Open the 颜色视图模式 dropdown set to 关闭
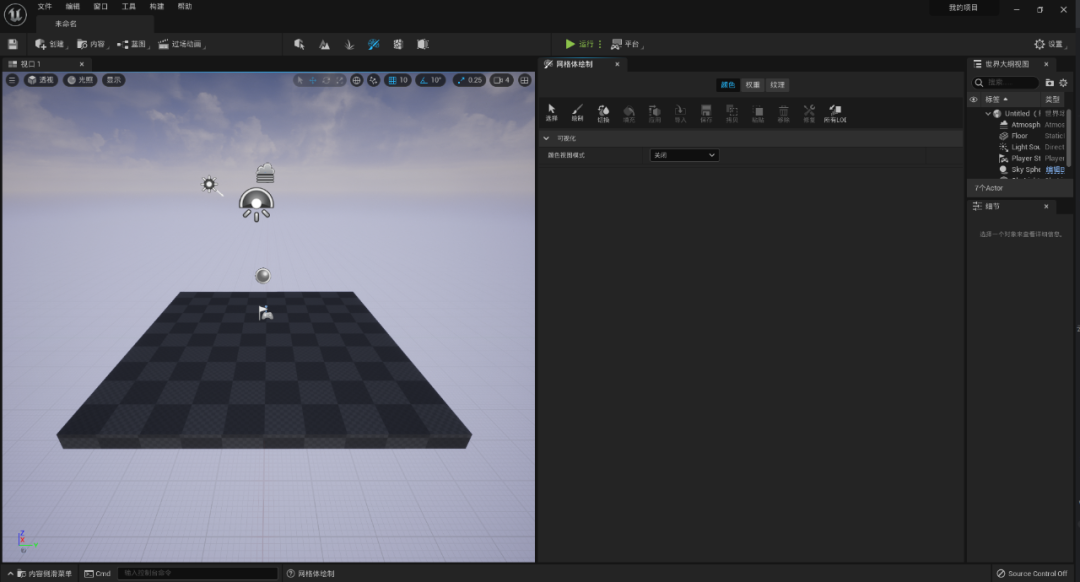 pyautogui.click(x=684, y=155)
